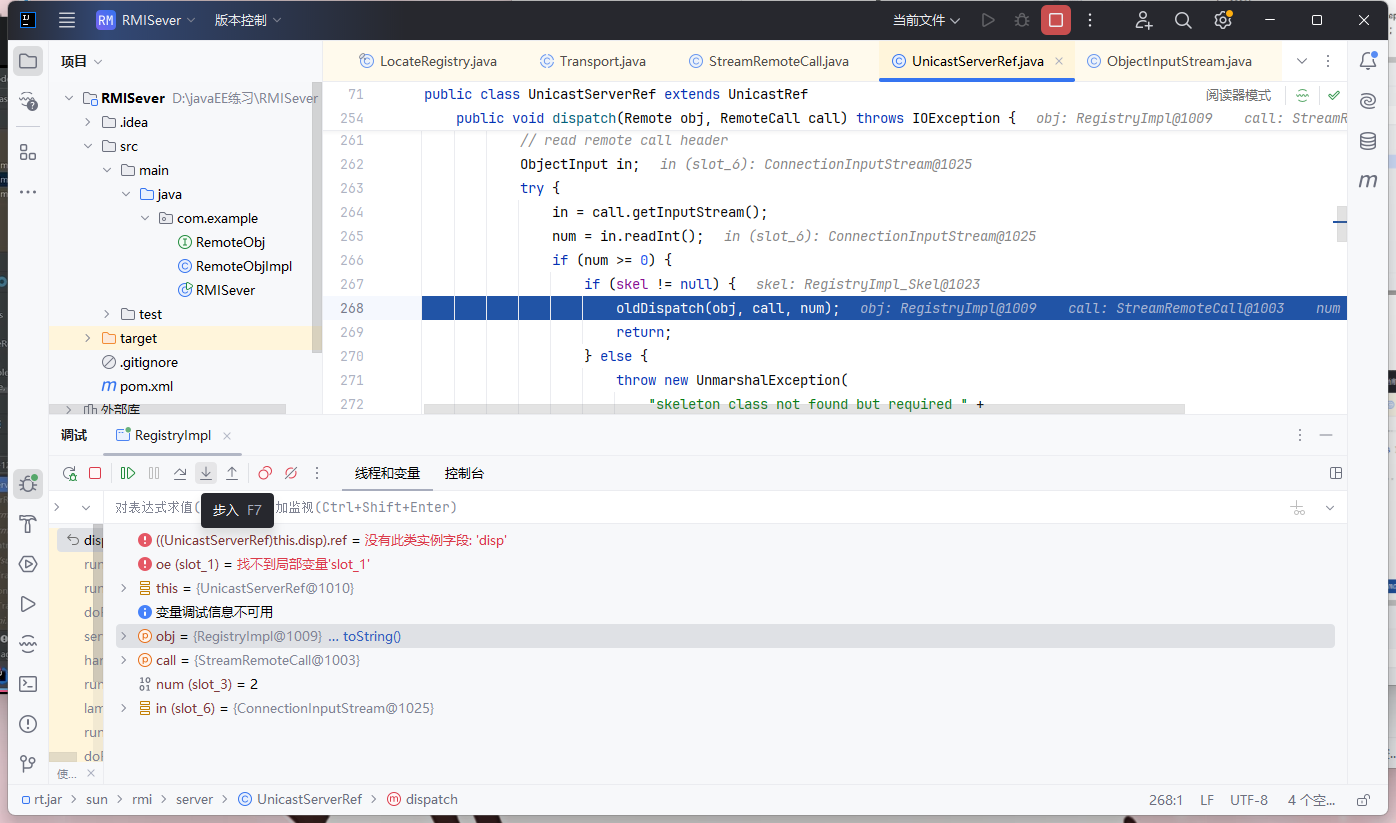Switch to the Transport.java editor tab
This screenshot has width=1396, height=823.
click(602, 61)
